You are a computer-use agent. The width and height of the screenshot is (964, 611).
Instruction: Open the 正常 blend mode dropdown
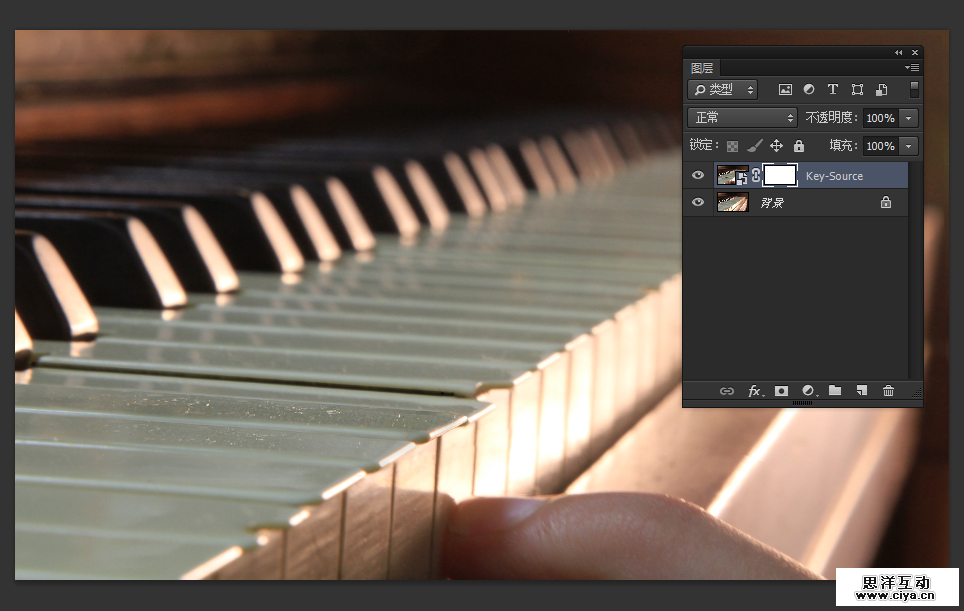tap(742, 118)
